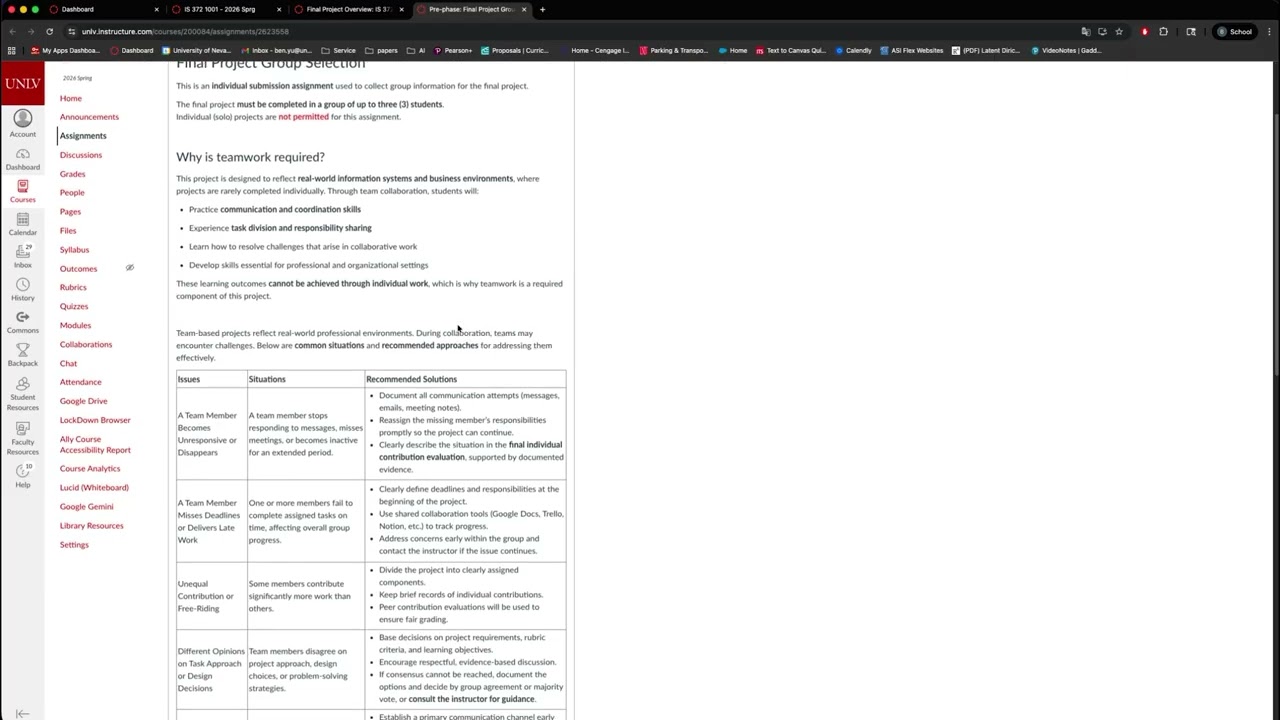Bookmark this page with the star icon
Image resolution: width=1280 pixels, height=720 pixels.
(x=1119, y=31)
